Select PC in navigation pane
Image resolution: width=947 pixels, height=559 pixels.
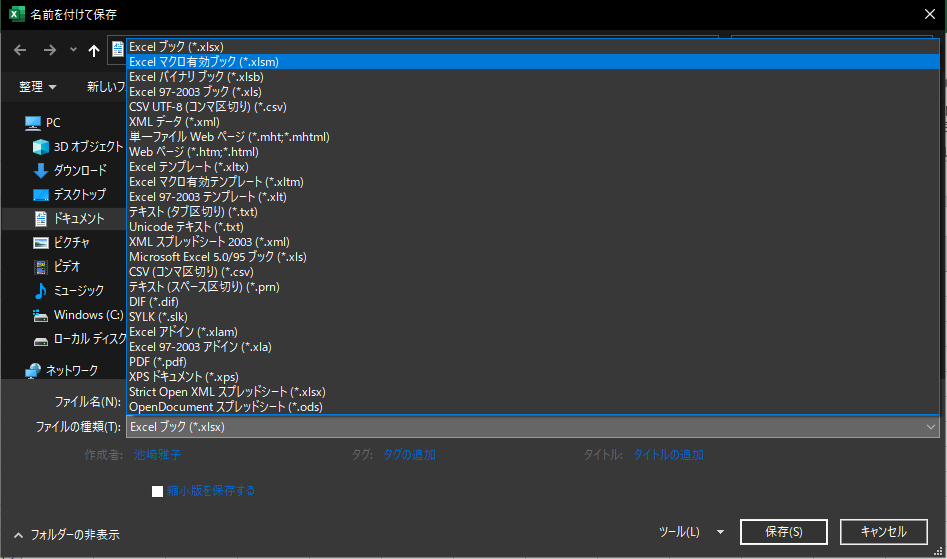[42, 123]
